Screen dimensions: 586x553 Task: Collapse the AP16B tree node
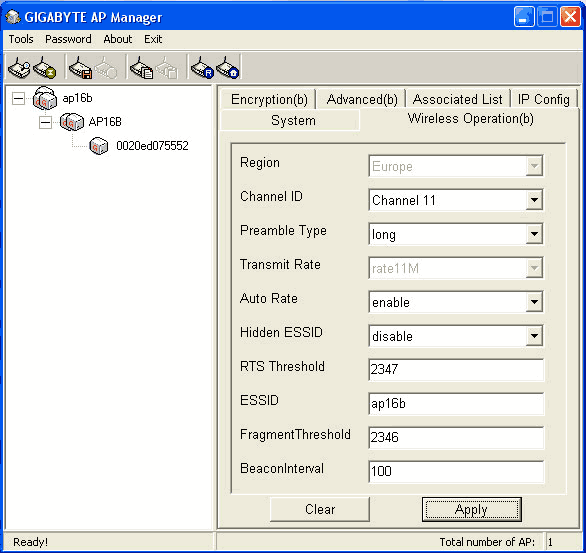click(x=45, y=122)
